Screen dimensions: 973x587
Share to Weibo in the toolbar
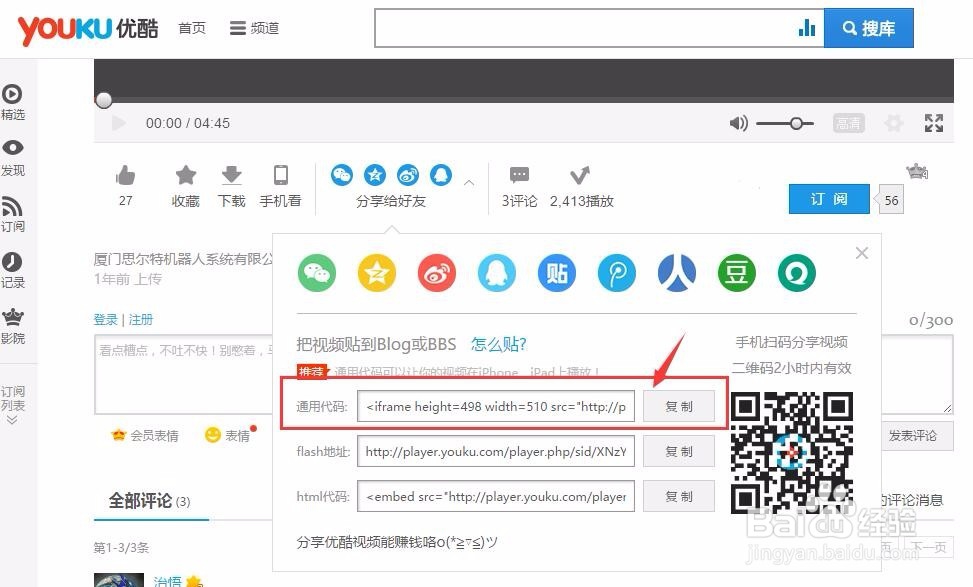point(408,175)
